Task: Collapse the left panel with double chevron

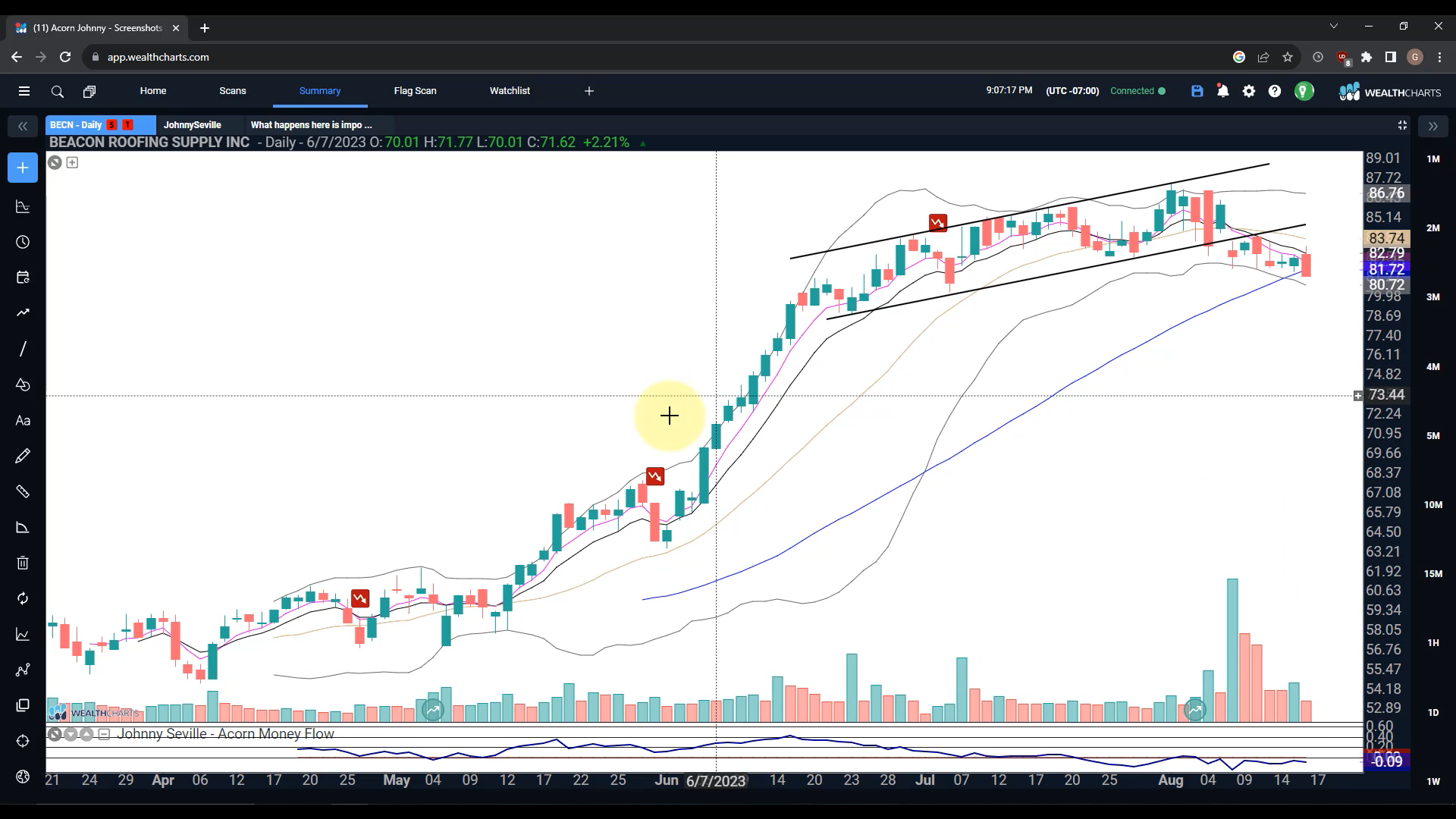Action: 23,126
